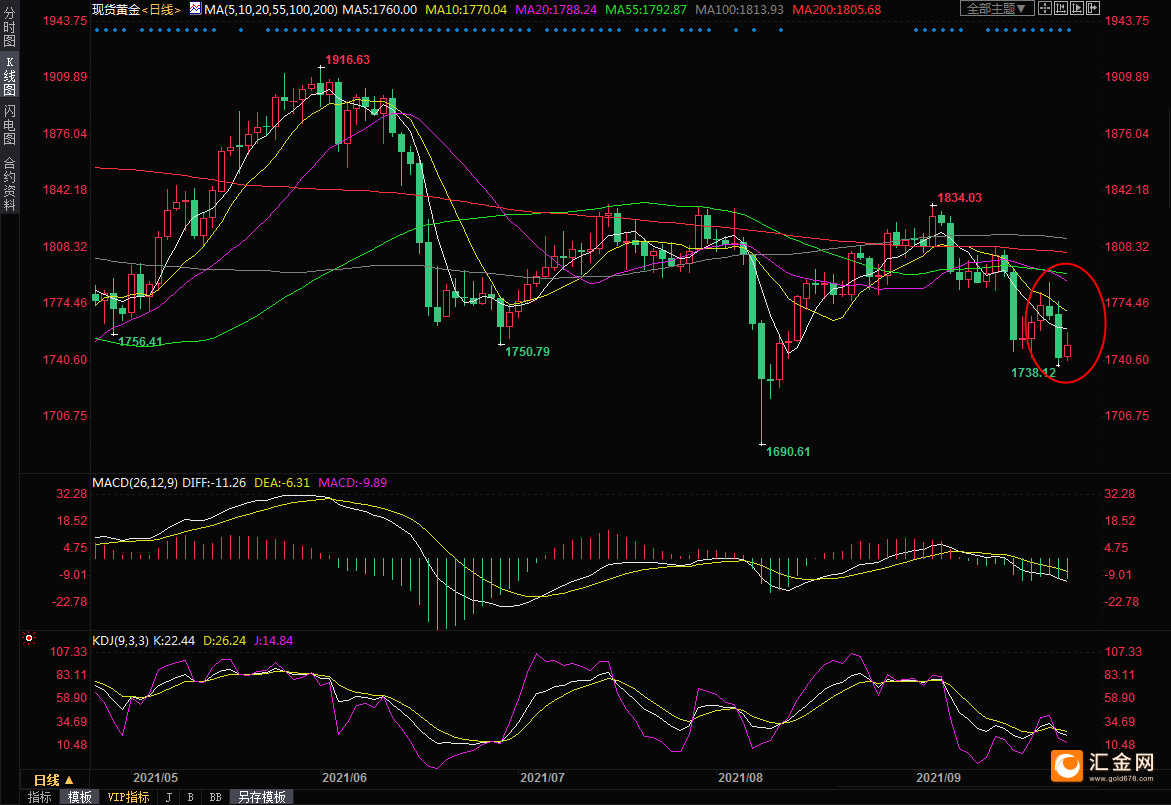This screenshot has width=1171, height=805.
Task: Open the VIP指标 tab
Action: [128, 798]
